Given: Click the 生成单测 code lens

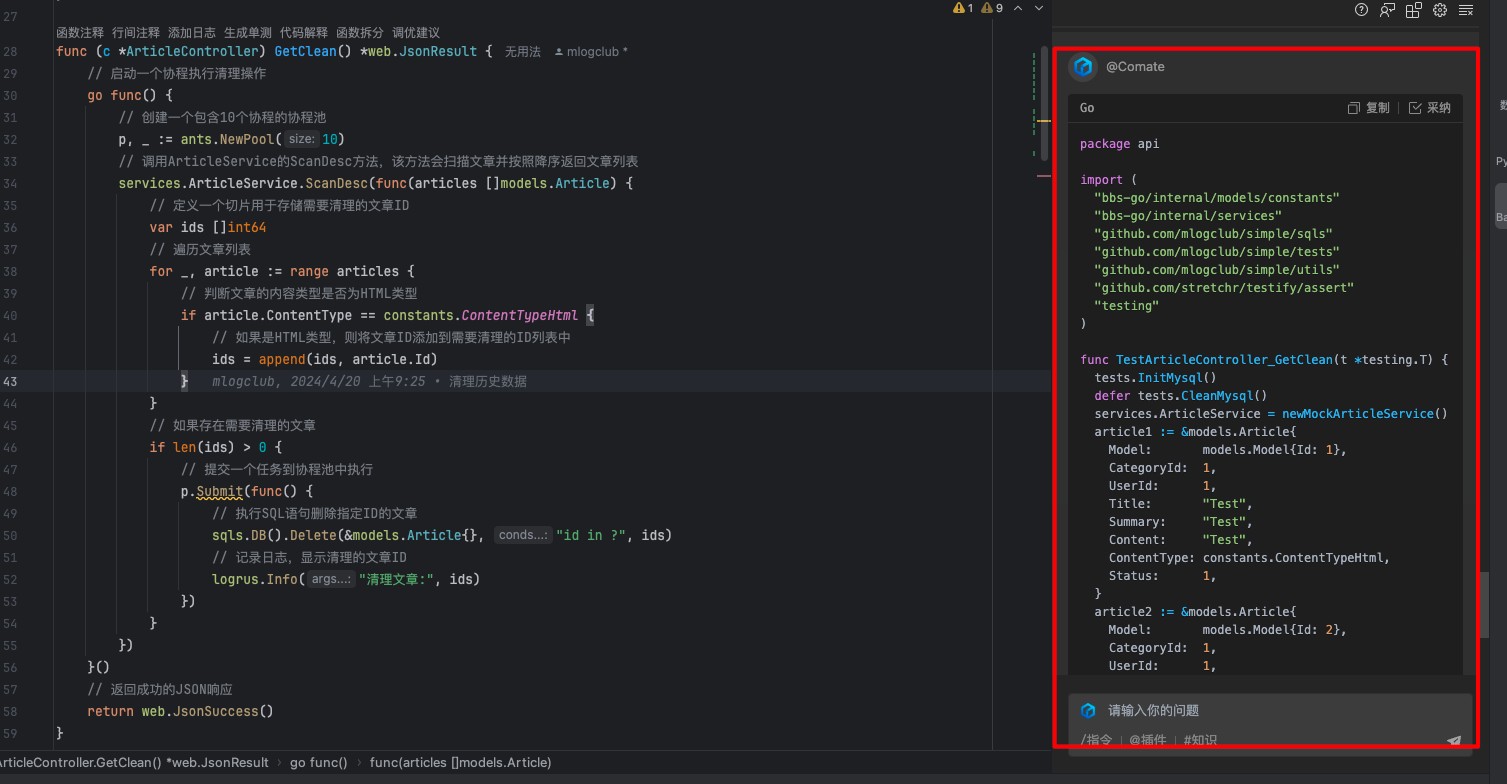Looking at the screenshot, I should pos(248,33).
